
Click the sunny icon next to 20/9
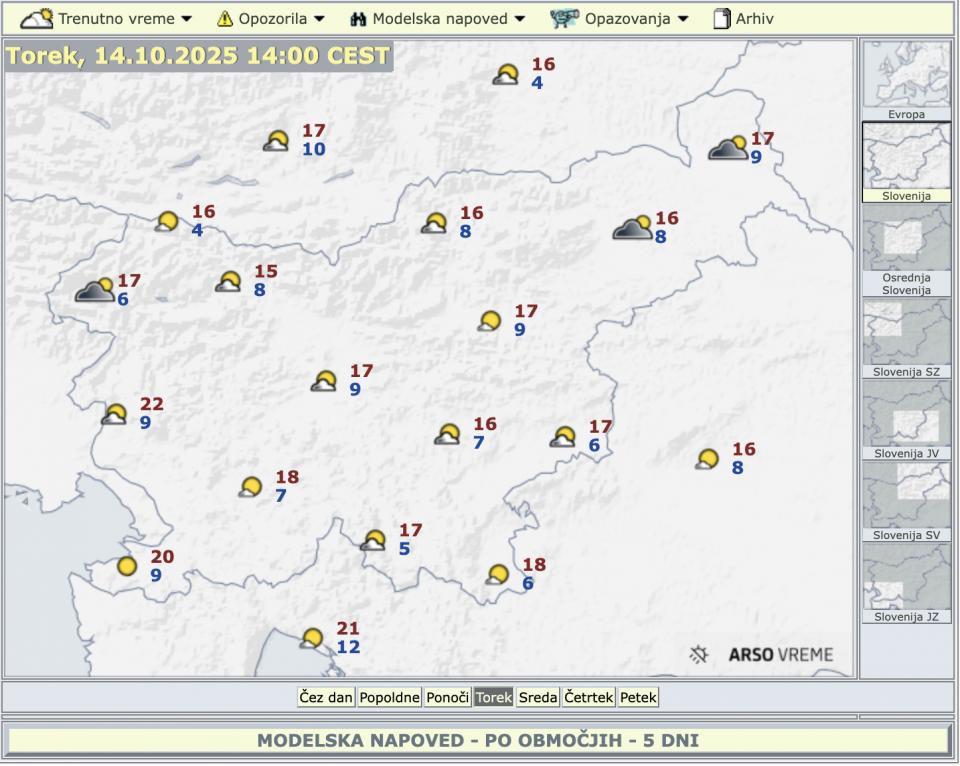click(x=127, y=566)
